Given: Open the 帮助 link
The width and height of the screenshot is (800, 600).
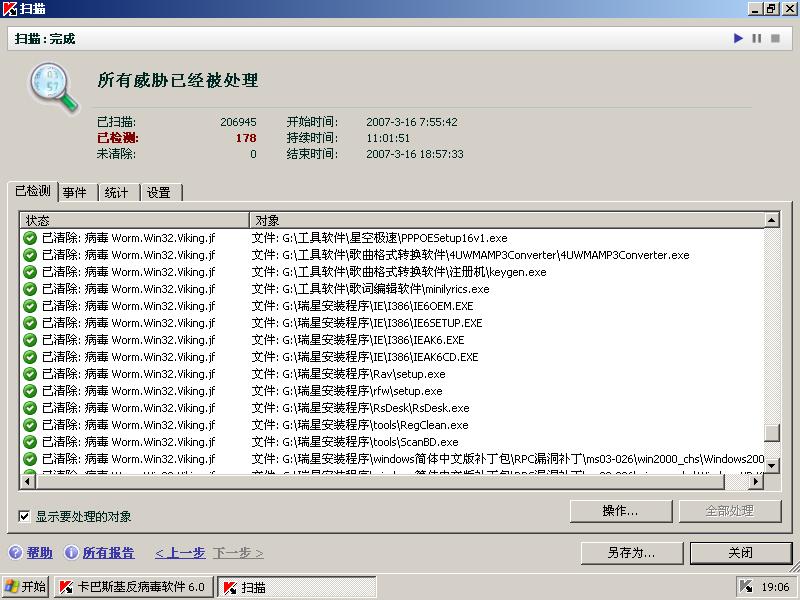Looking at the screenshot, I should 40,553.
